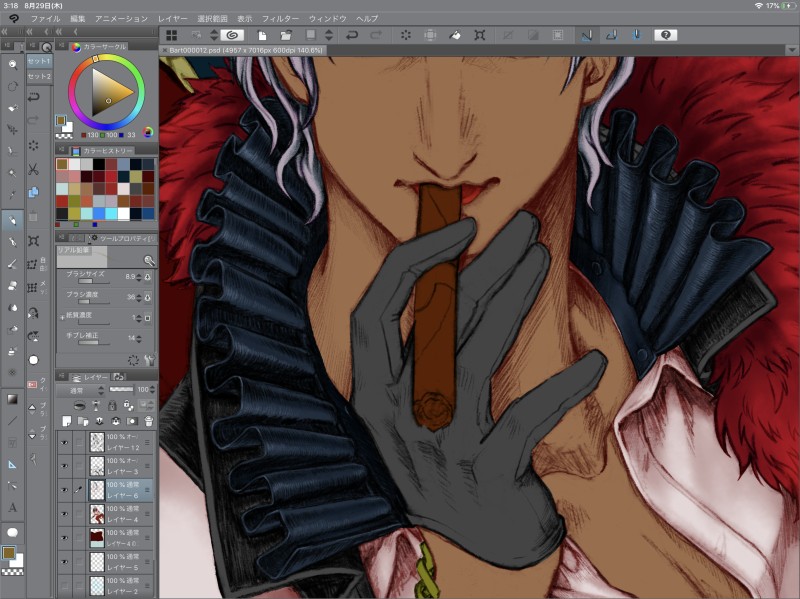The height and width of the screenshot is (599, 800).
Task: Open アニメーション menu
Action: pyautogui.click(x=121, y=19)
